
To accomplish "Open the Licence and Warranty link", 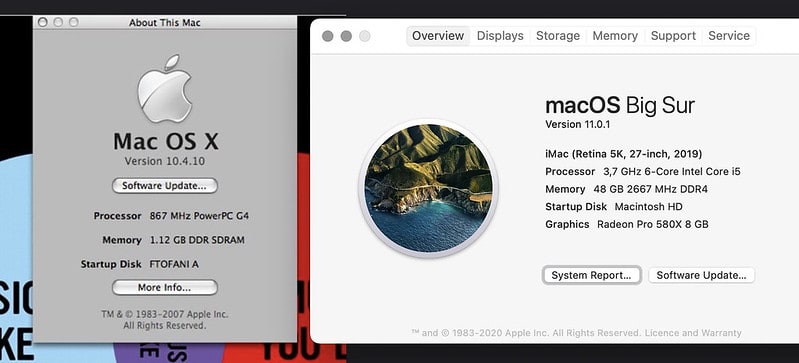I will coord(693,333).
